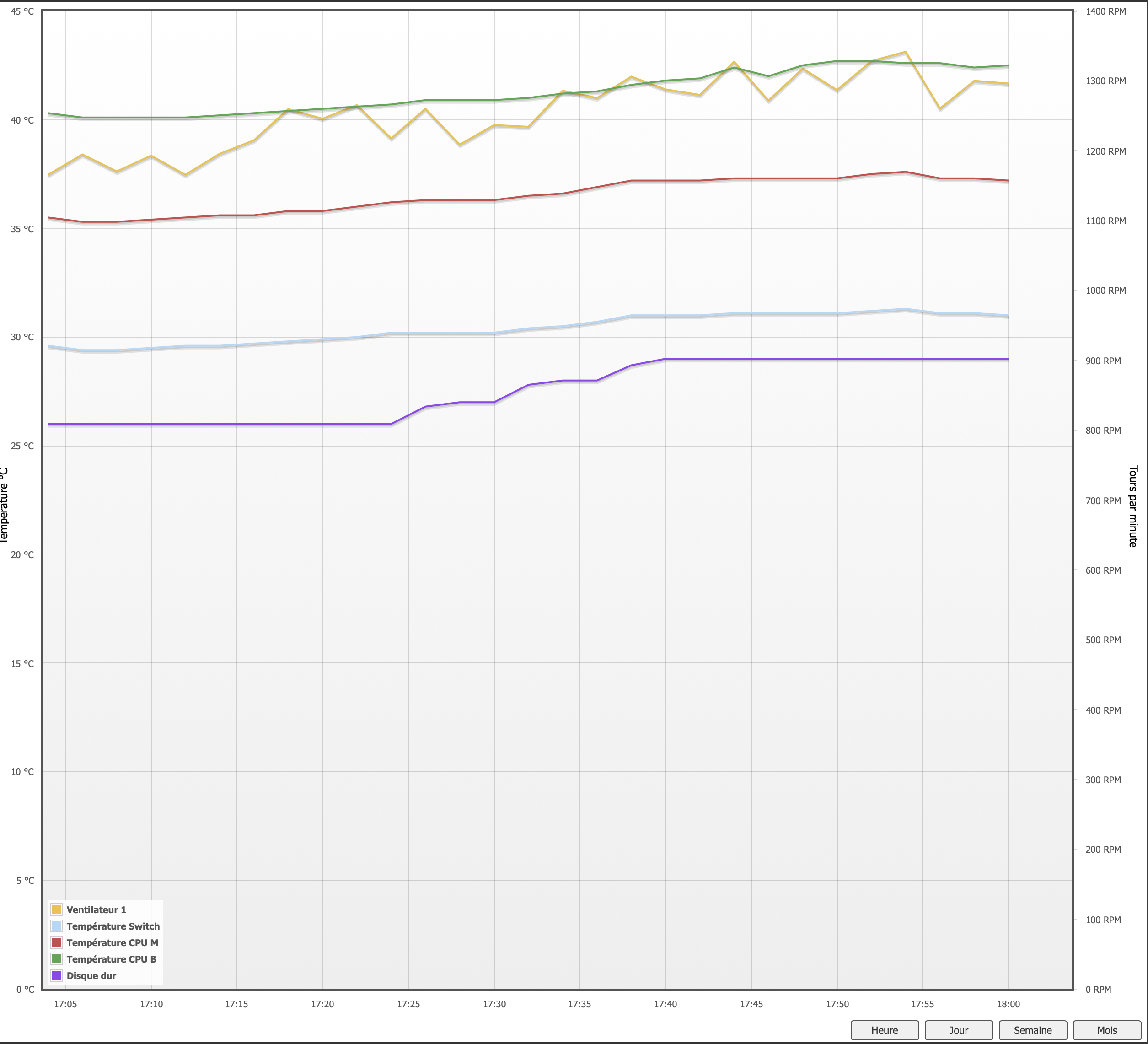
Task: Toggle the Disque dur legend label
Action: [91, 976]
